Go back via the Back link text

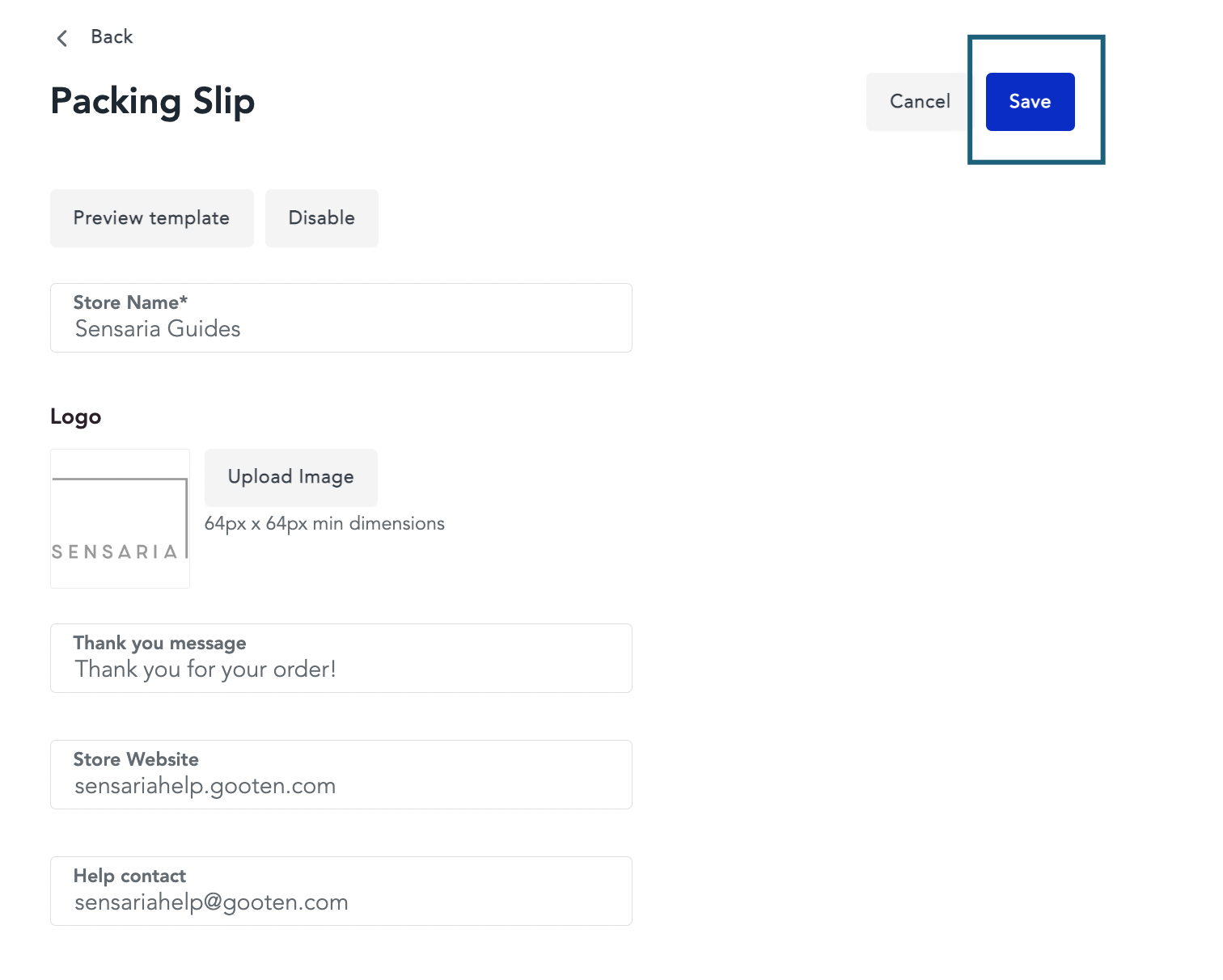click(112, 36)
